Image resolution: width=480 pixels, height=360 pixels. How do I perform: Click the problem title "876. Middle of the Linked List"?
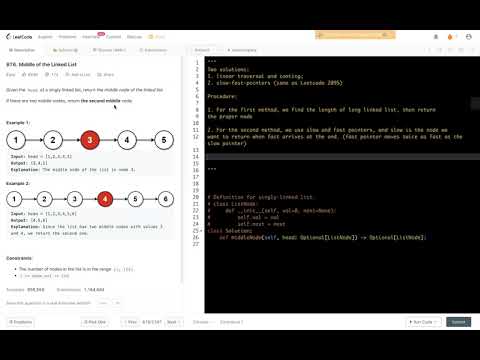(x=41, y=64)
